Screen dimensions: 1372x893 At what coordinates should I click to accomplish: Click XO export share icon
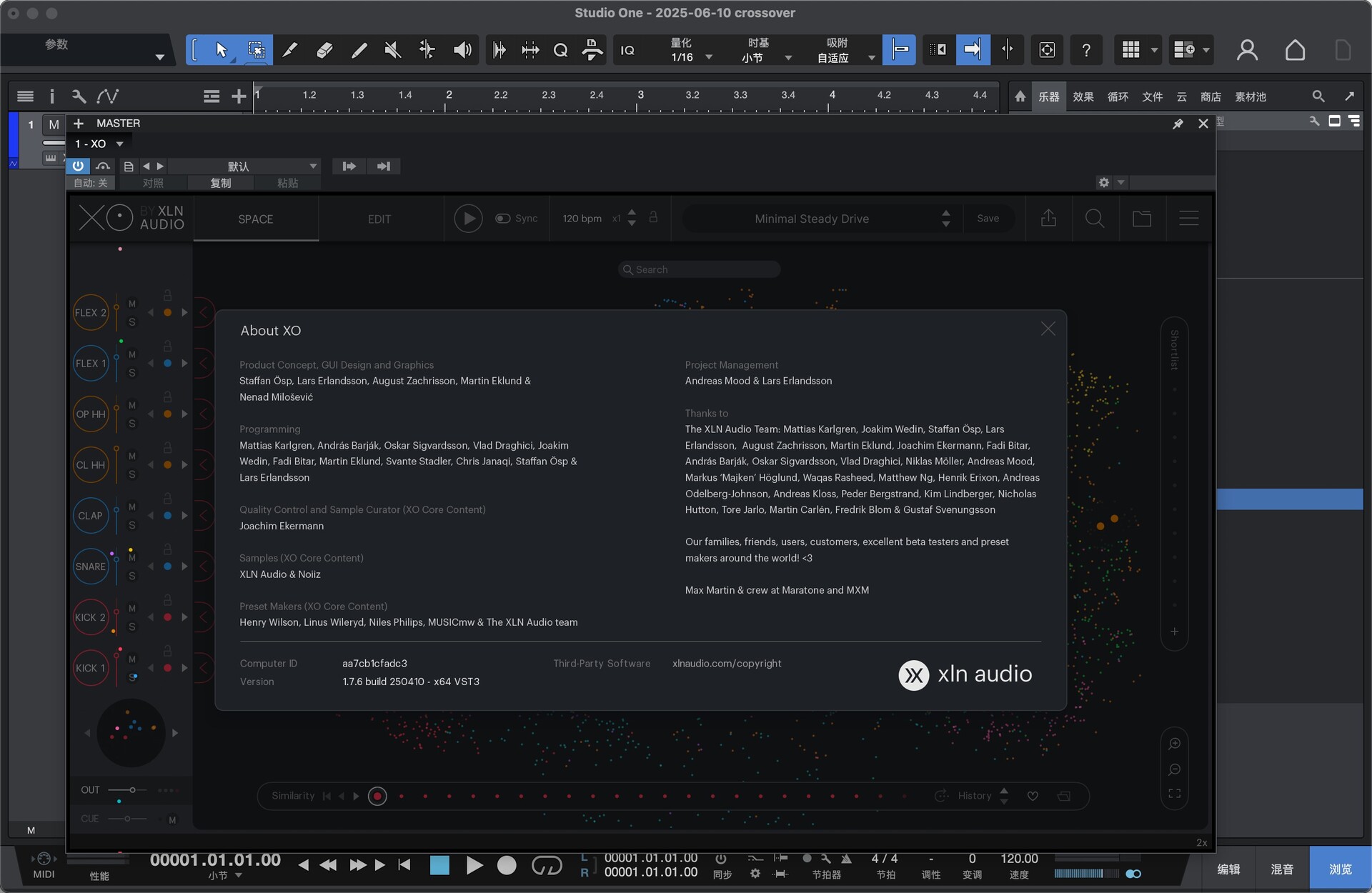pyautogui.click(x=1048, y=218)
